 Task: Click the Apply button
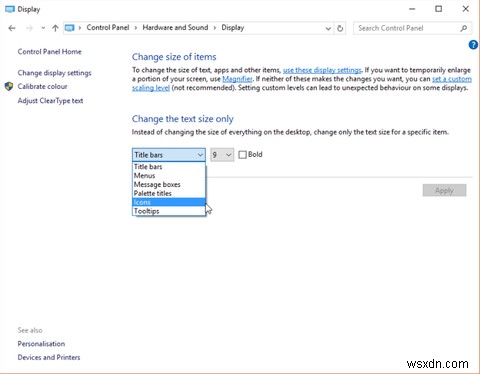444,190
